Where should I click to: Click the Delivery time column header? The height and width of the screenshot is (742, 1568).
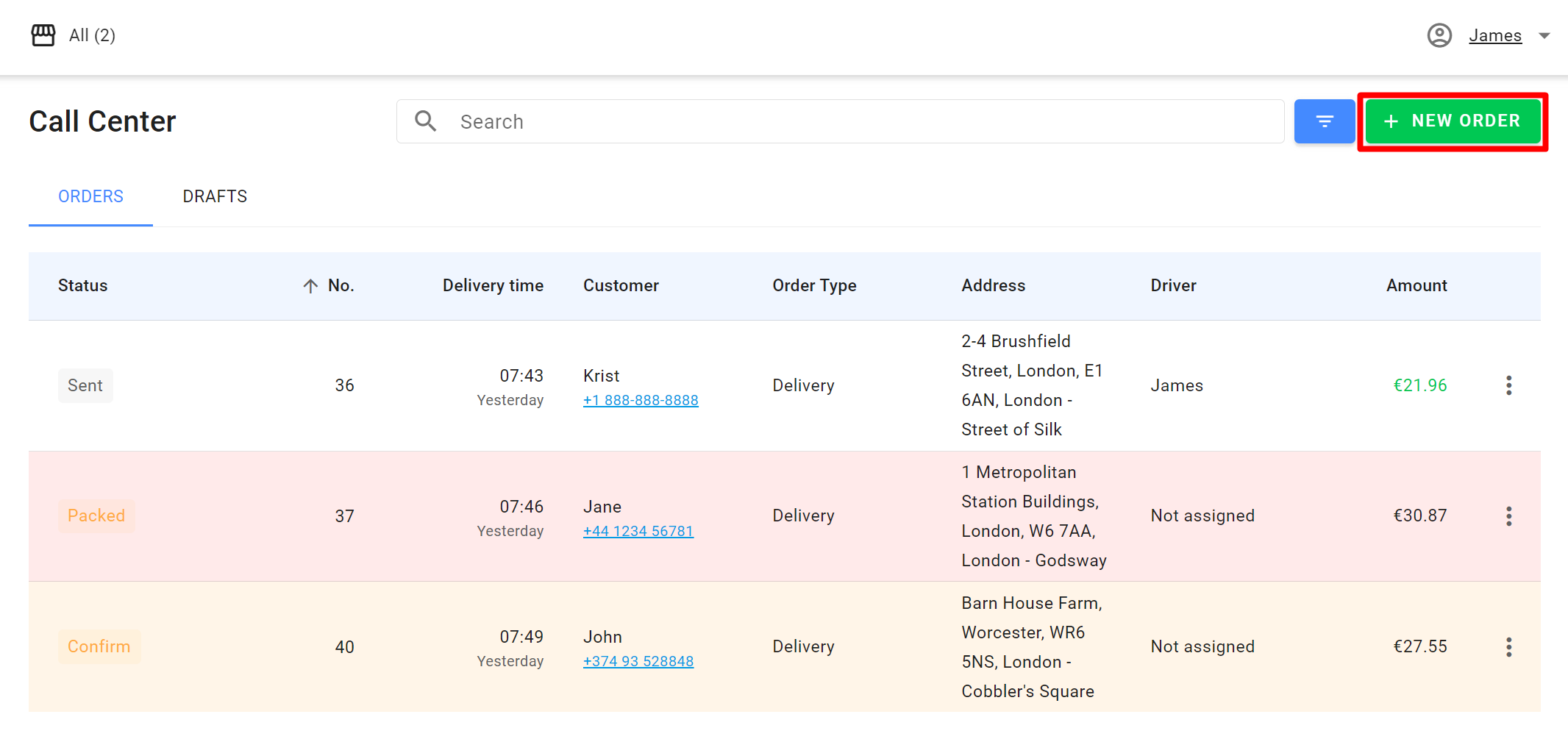493,285
